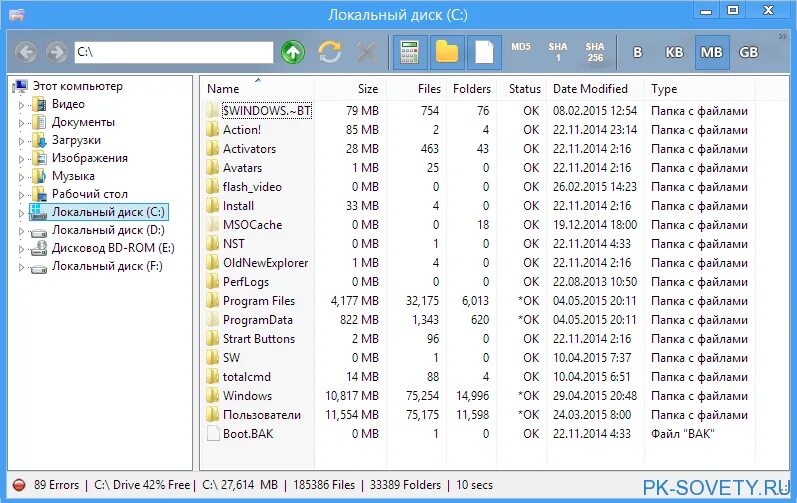Select Локальный диск (D:) in tree
The image size is (797, 503).
[x=108, y=230]
